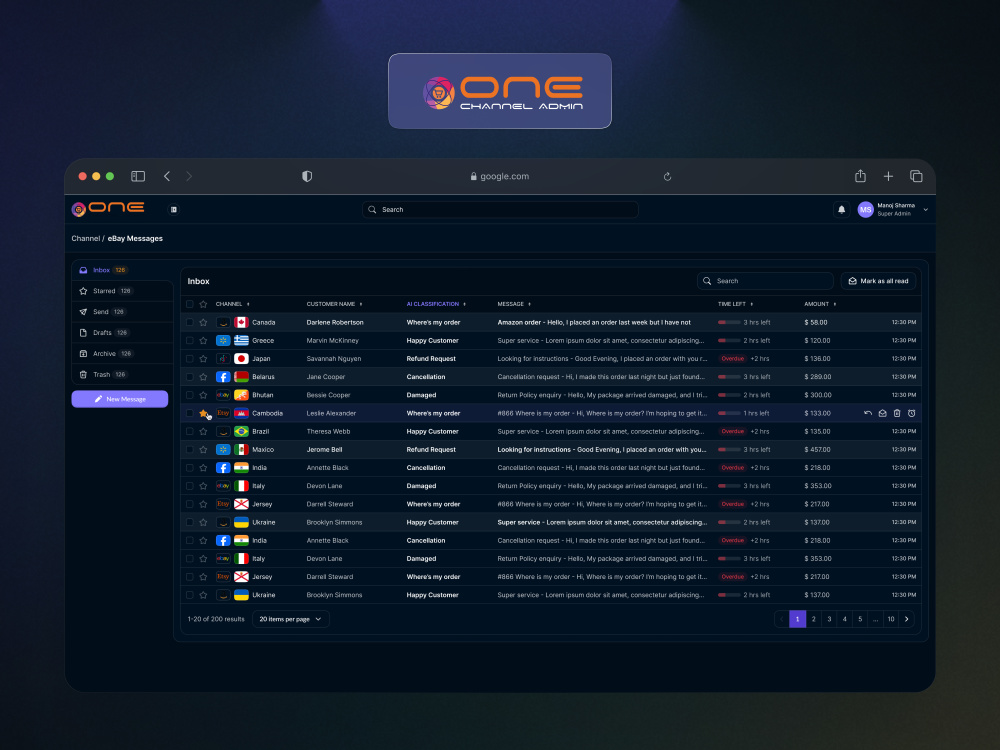Check the Brazil row checkbox
Viewport: 1000px width, 750px height.
(x=189, y=431)
